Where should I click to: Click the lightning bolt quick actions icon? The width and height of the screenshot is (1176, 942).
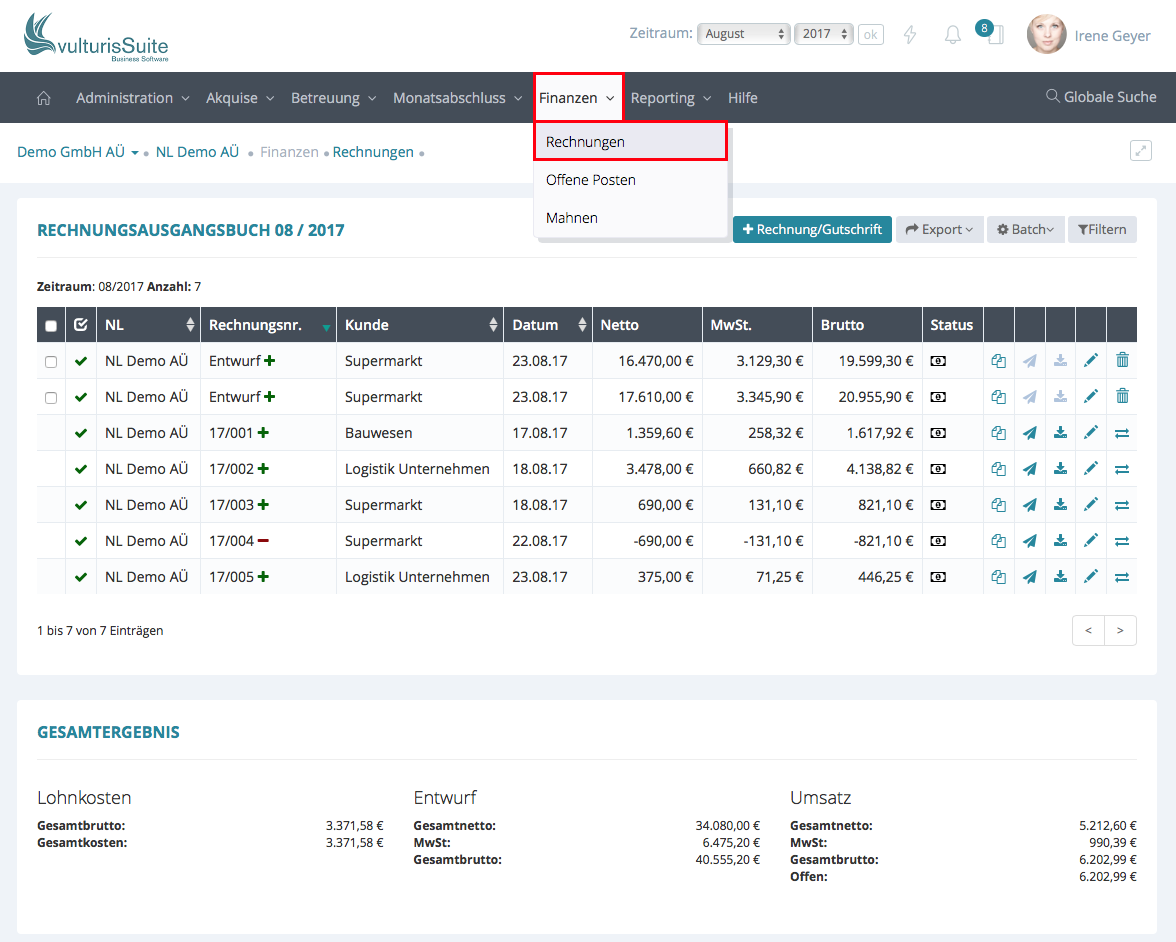pyautogui.click(x=910, y=35)
